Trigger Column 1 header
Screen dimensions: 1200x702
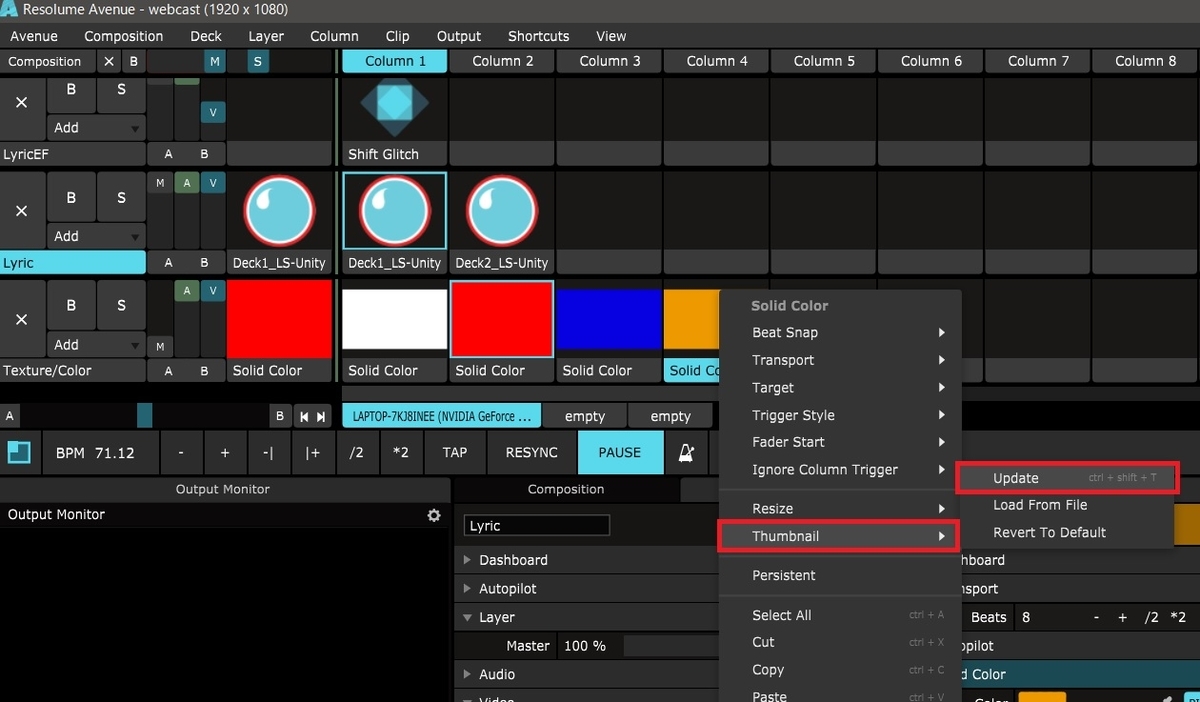point(394,61)
